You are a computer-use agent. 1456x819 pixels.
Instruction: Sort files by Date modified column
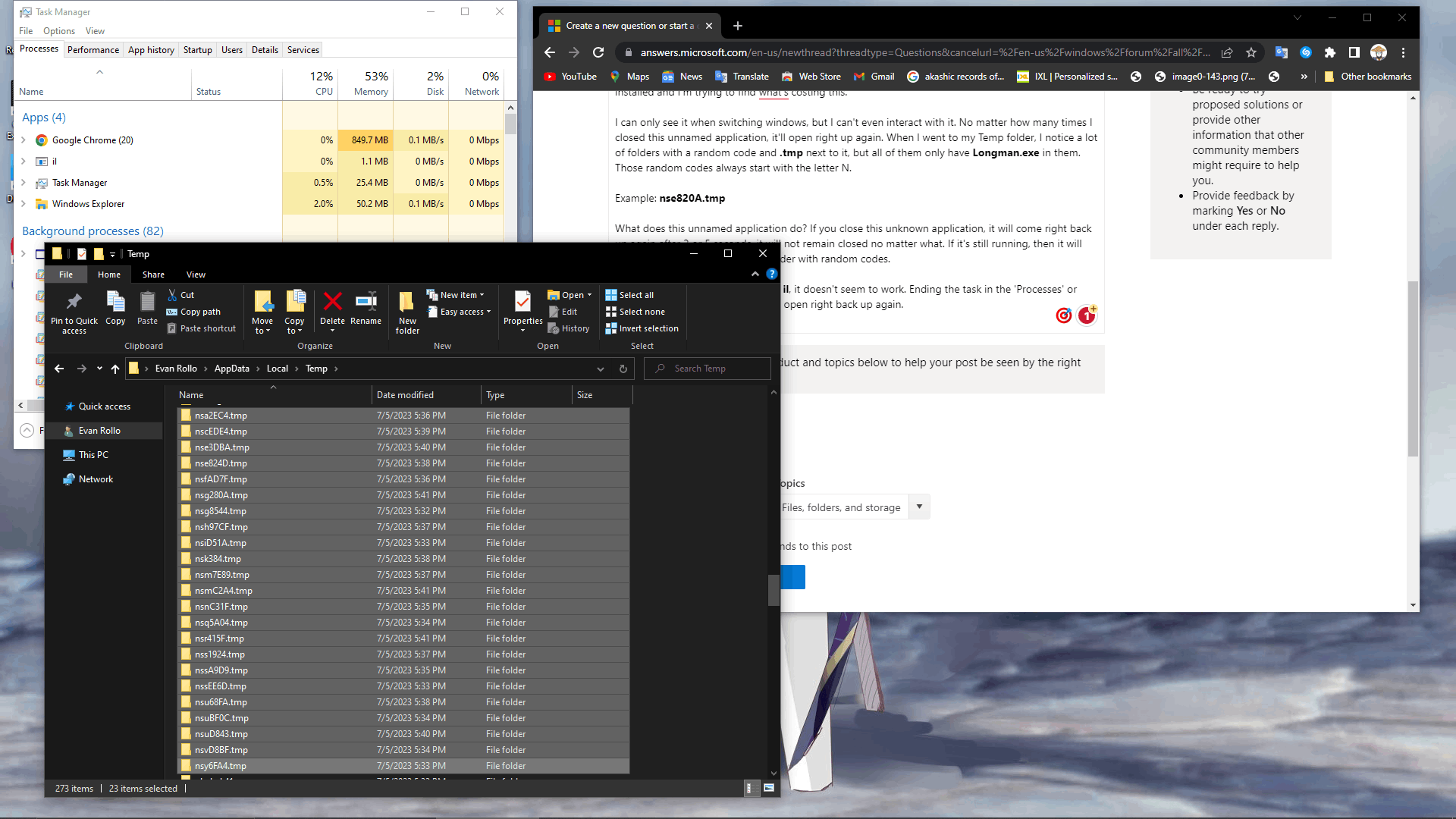pyautogui.click(x=426, y=395)
